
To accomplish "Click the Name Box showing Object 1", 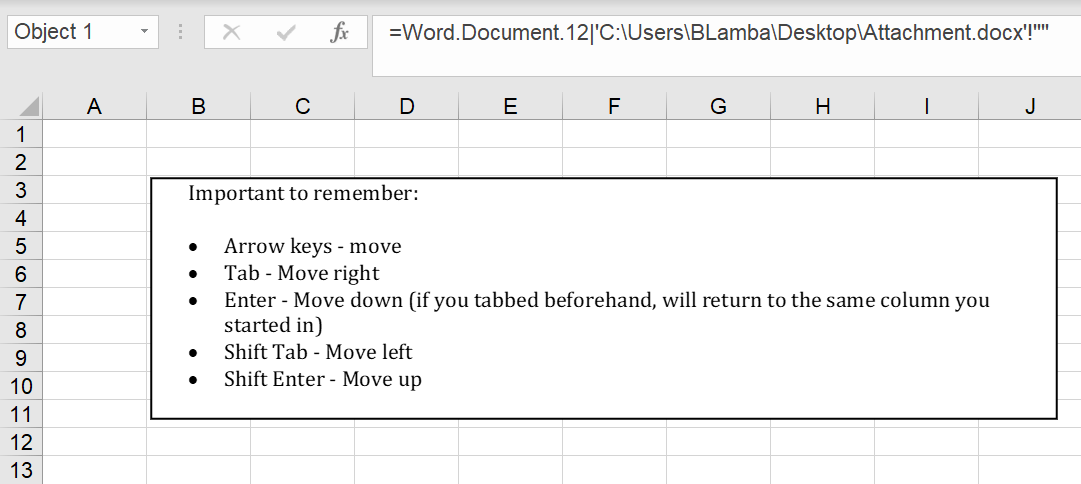I will tap(70, 33).
